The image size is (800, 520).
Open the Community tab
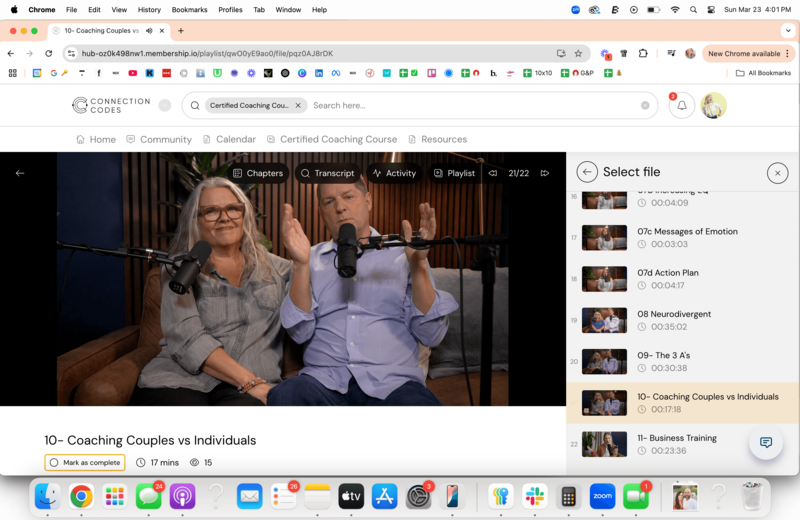tap(159, 139)
